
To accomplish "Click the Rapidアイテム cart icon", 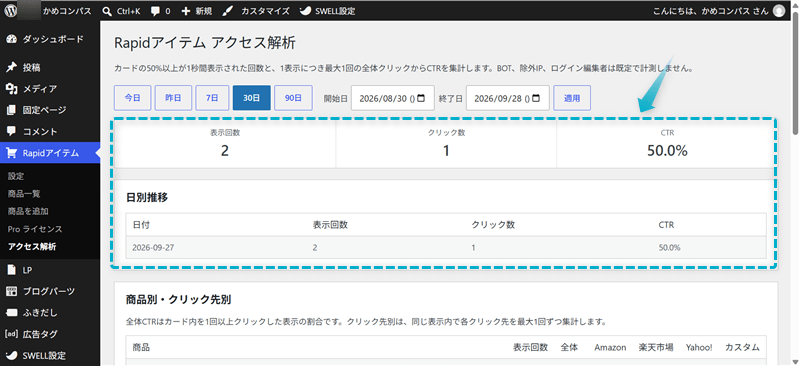I will pyautogui.click(x=12, y=152).
